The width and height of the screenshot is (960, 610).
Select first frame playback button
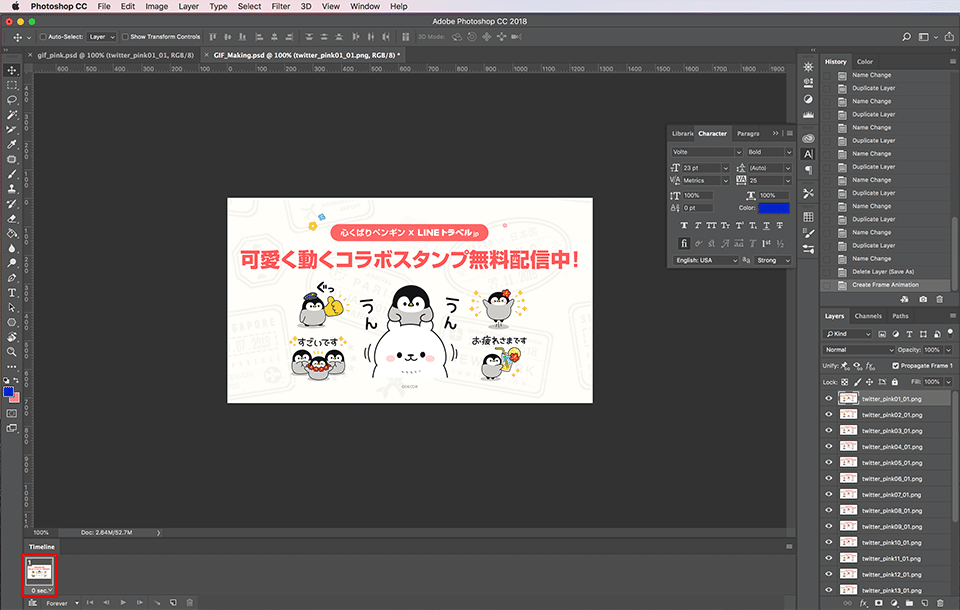coord(90,603)
